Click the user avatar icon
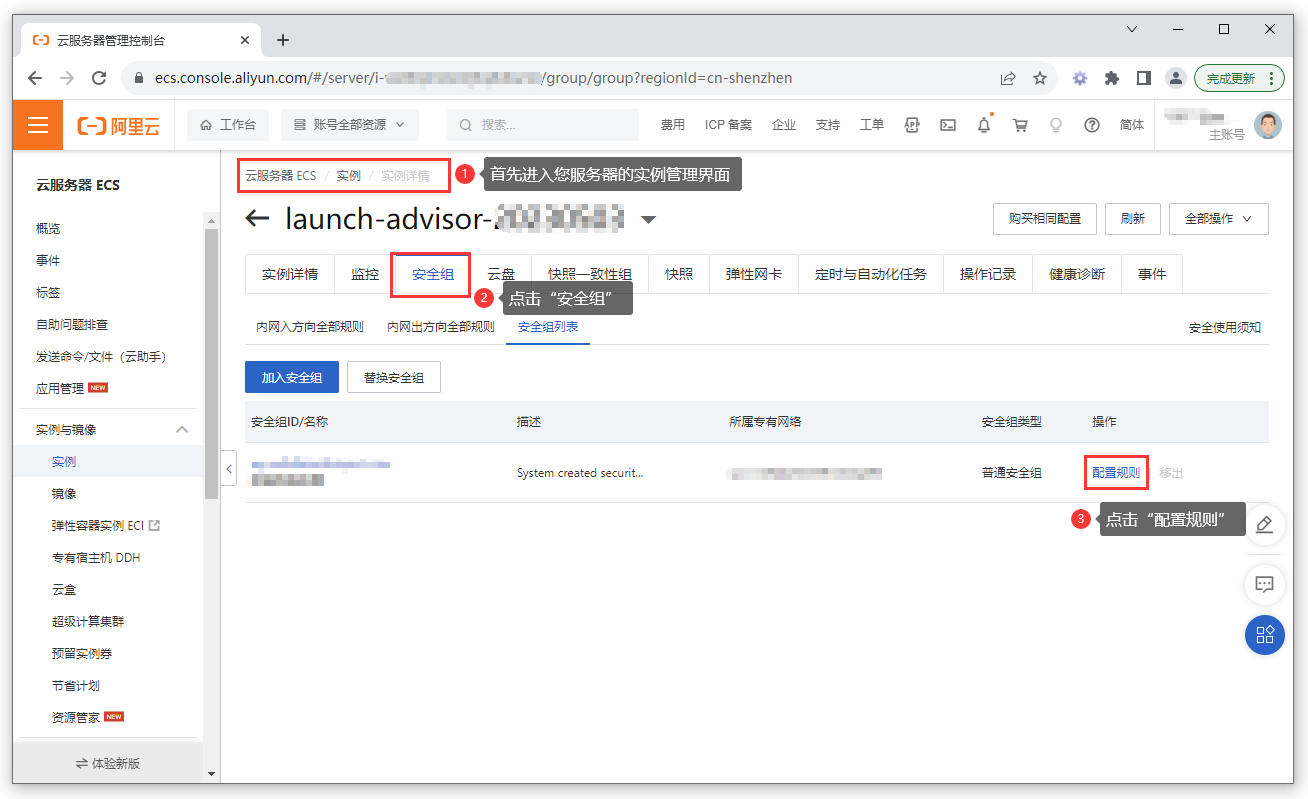 tap(1267, 125)
